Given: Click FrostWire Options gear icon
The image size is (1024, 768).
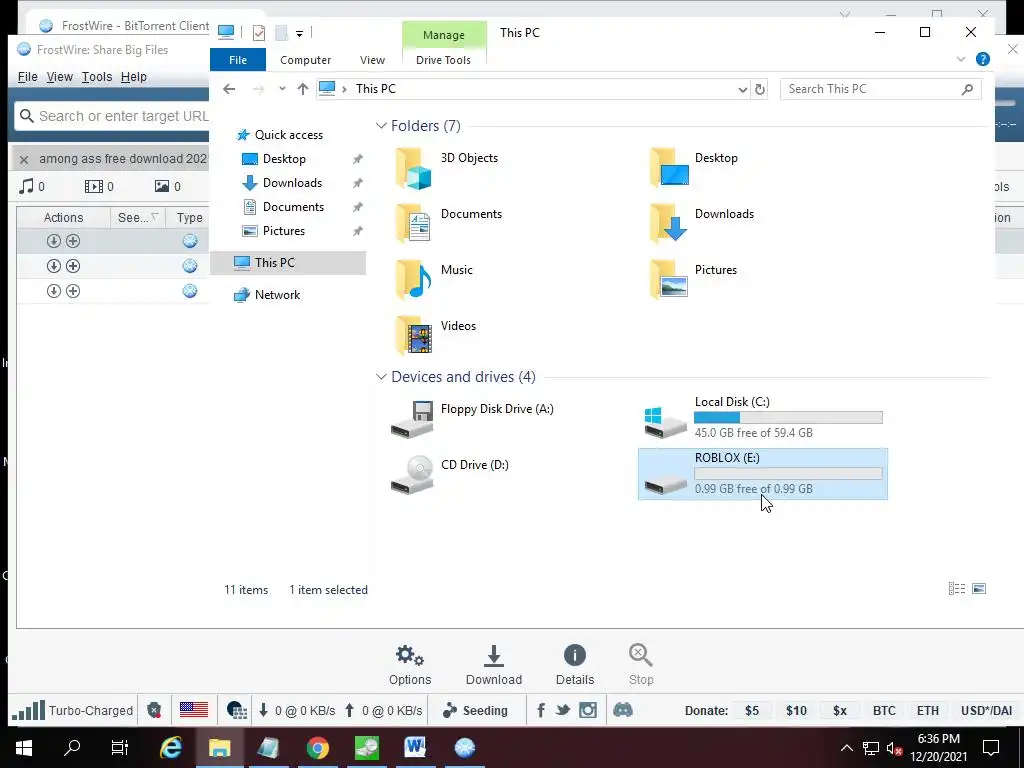Looking at the screenshot, I should click(410, 665).
